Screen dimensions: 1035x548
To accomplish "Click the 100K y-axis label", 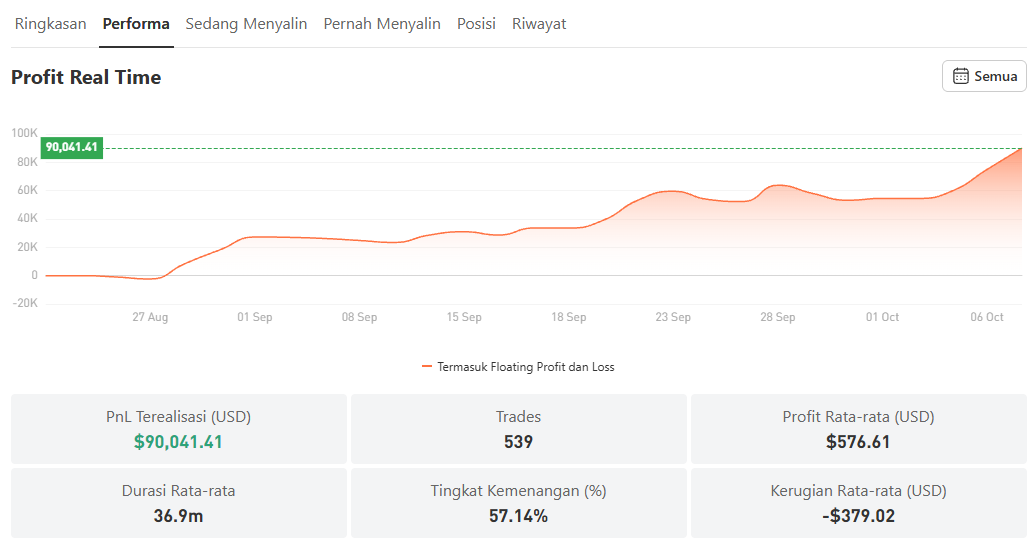I will pos(24,133).
